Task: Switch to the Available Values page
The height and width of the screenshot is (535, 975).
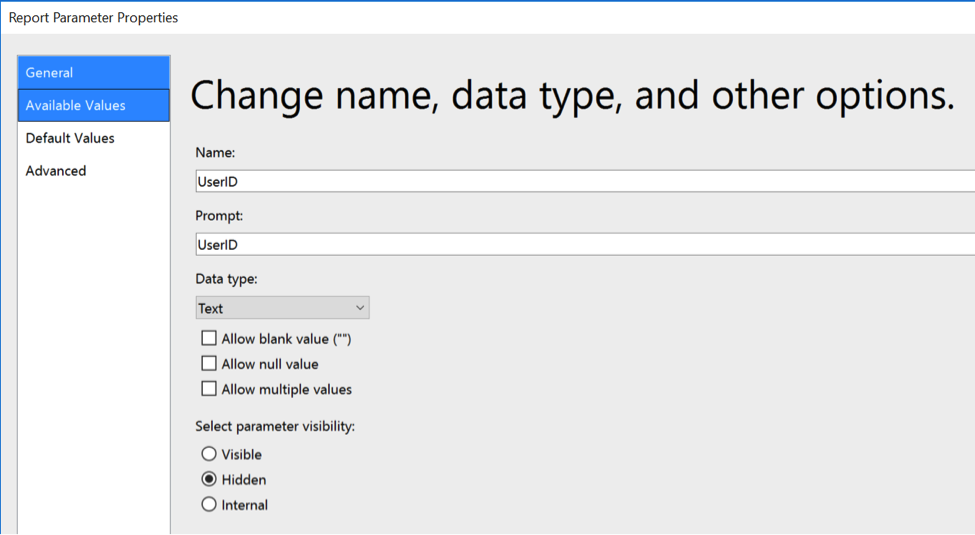Action: point(93,105)
